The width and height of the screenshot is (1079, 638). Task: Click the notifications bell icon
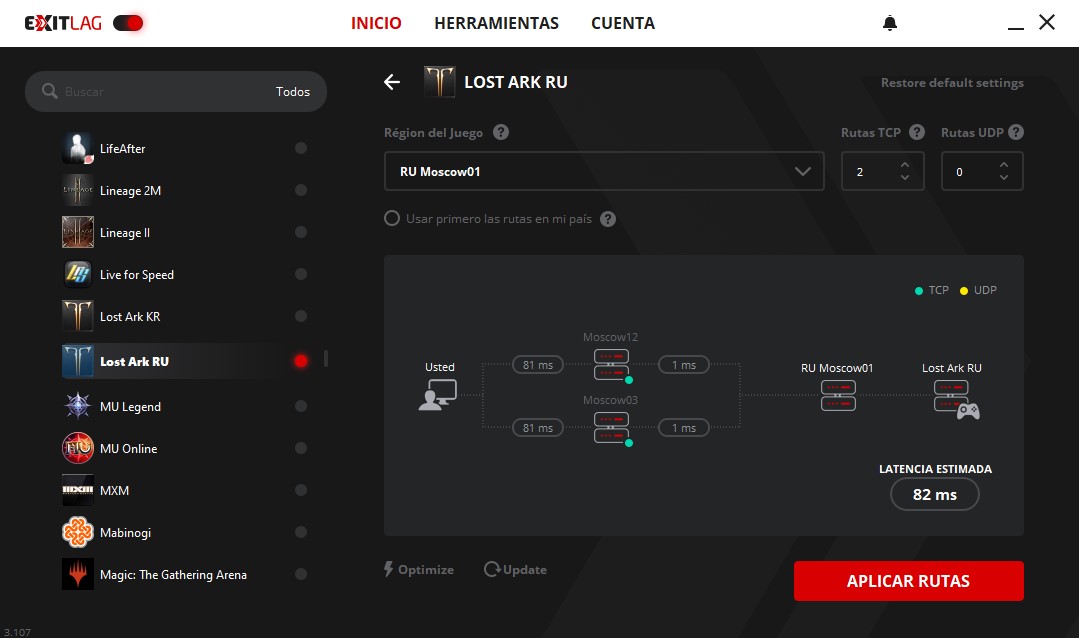(x=890, y=23)
